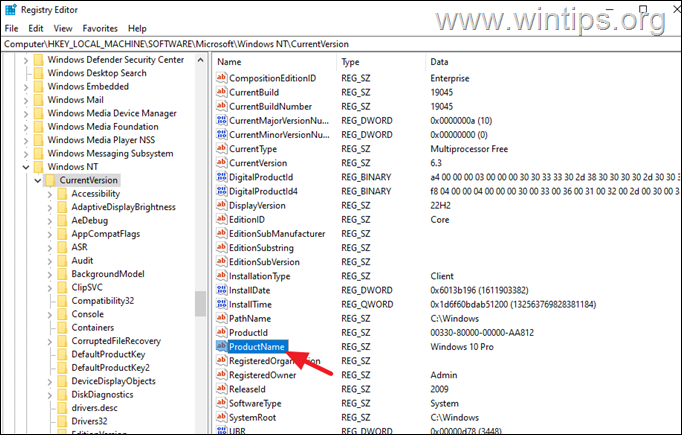Viewport: 682px width, 435px height.
Task: Select the CurrentType value name
Action: (x=253, y=149)
